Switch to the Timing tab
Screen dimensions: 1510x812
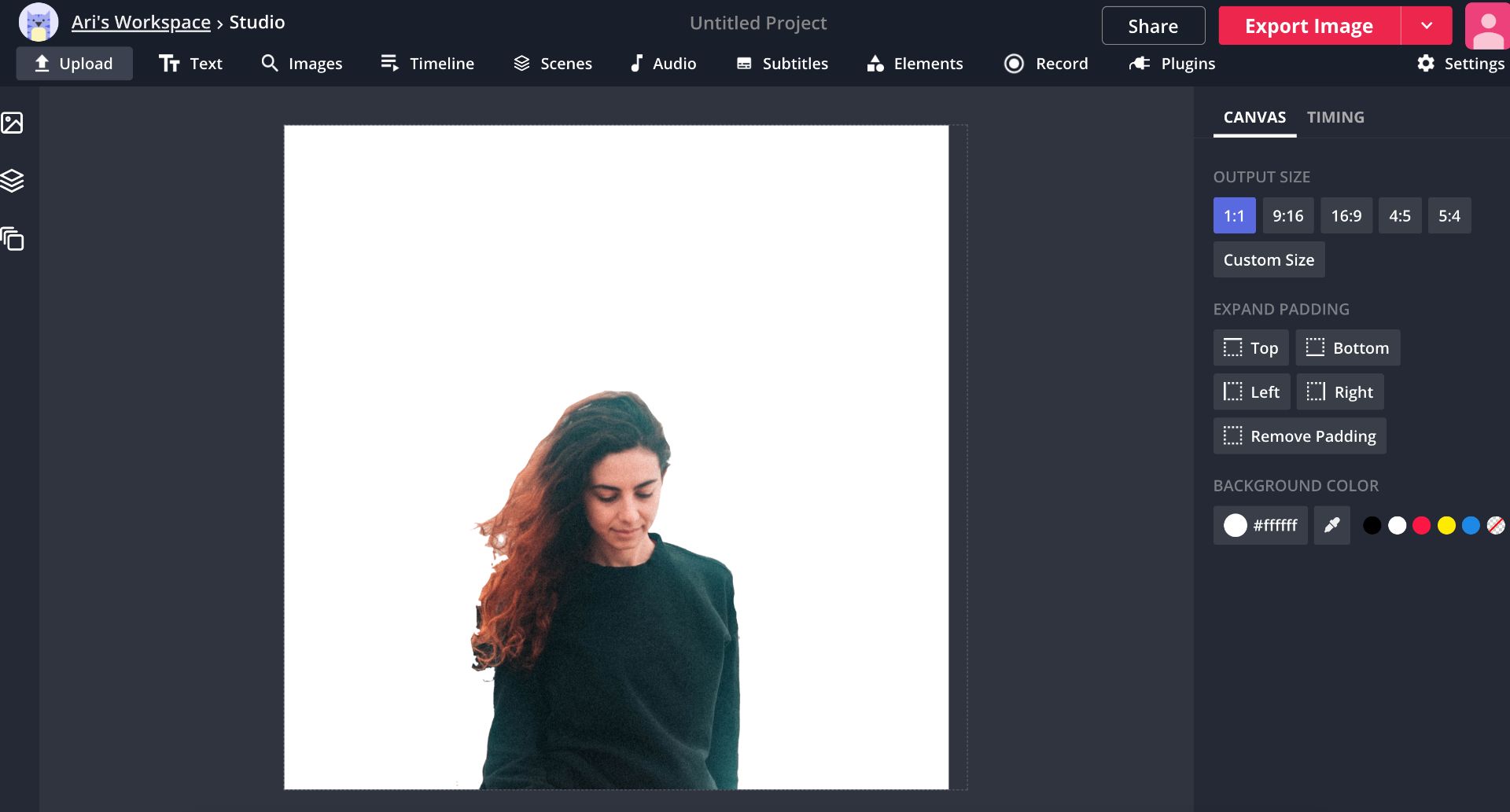(1335, 117)
